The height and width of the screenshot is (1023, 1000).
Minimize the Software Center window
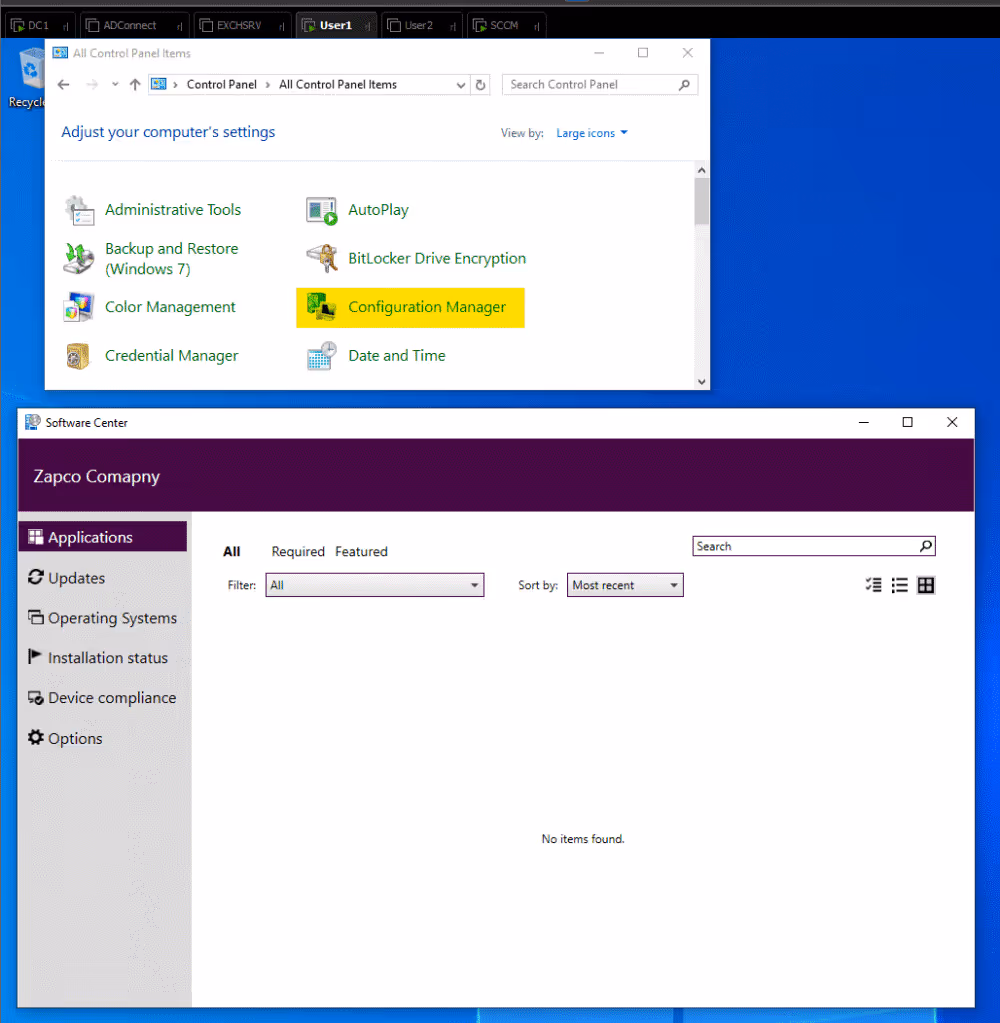[x=864, y=423]
